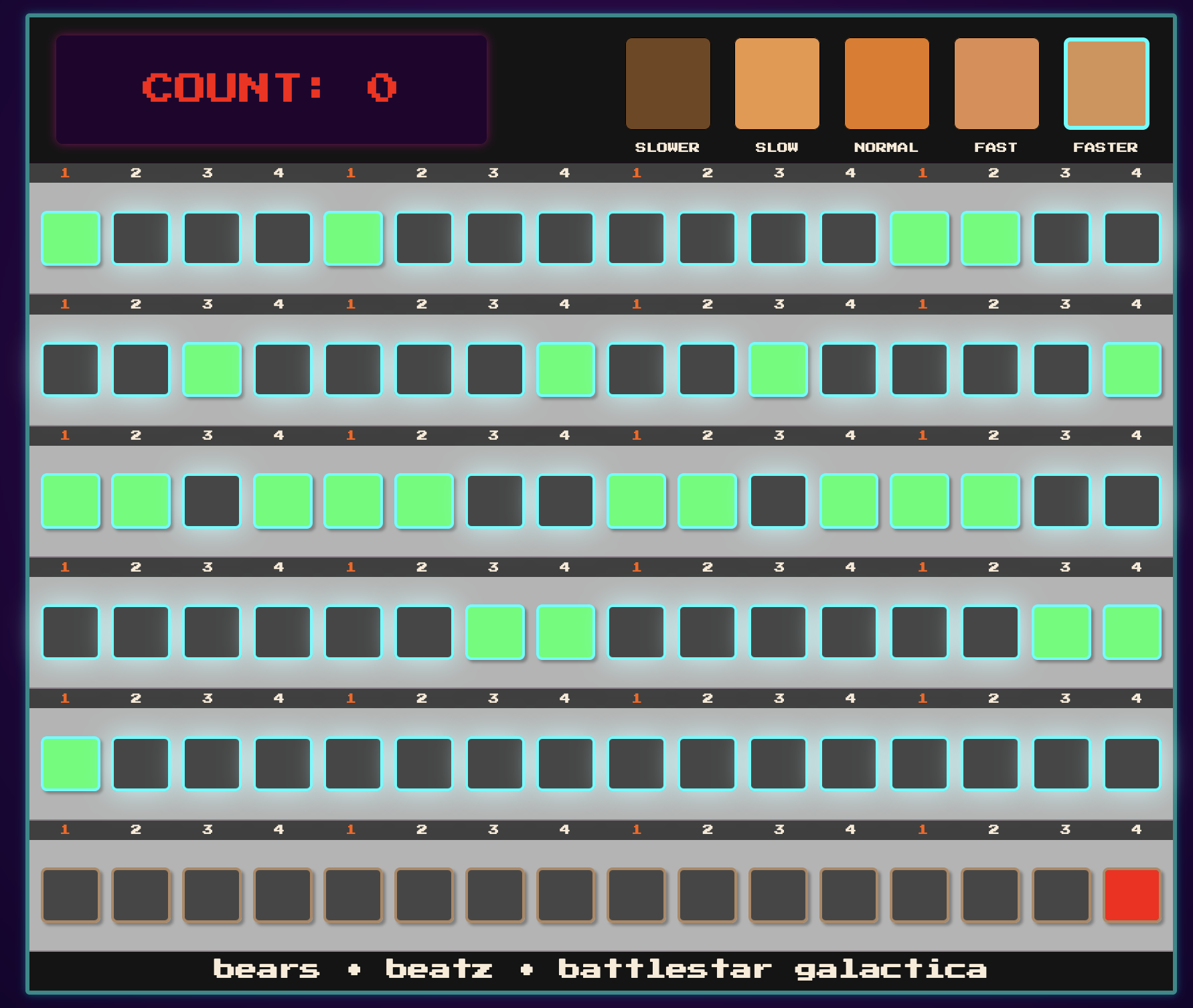Select the SLOWER tempo button

(667, 84)
